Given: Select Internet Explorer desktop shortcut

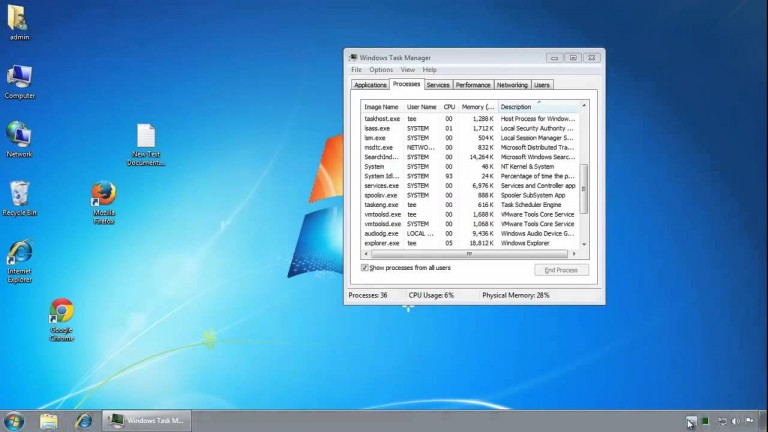Looking at the screenshot, I should click(20, 261).
